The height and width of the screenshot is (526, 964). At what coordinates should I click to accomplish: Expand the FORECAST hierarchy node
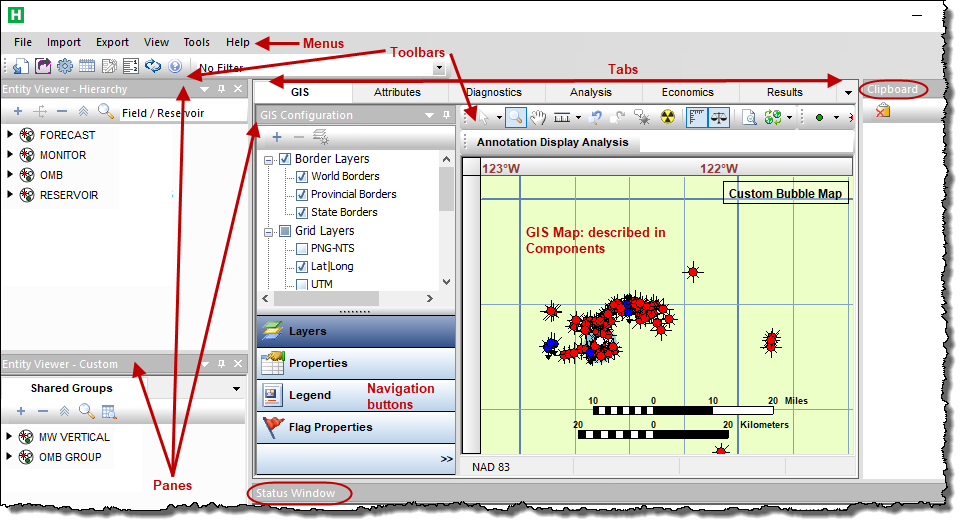[10, 134]
